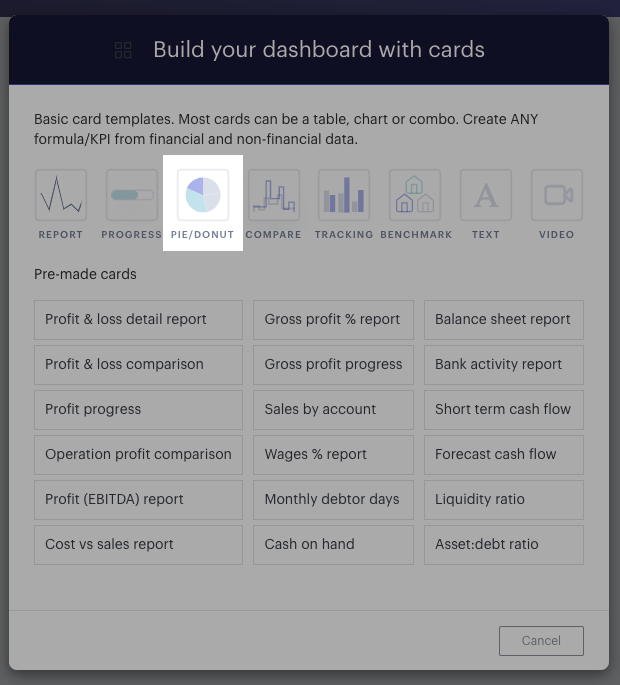Add the Liquidity ratio card
The height and width of the screenshot is (685, 620).
(x=504, y=500)
